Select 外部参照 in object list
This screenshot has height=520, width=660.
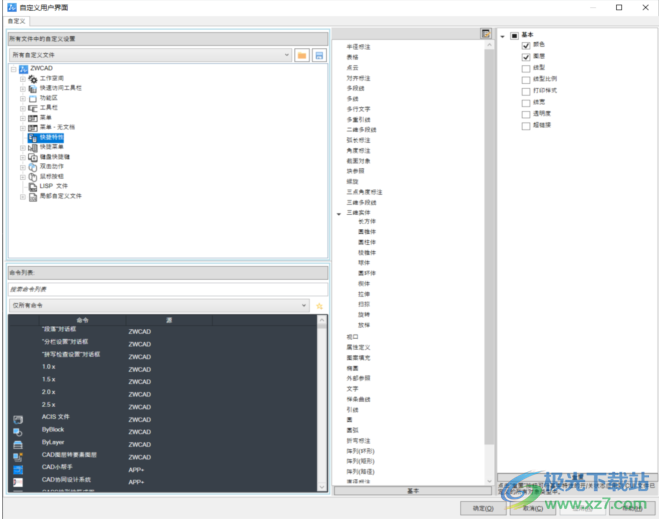click(358, 379)
